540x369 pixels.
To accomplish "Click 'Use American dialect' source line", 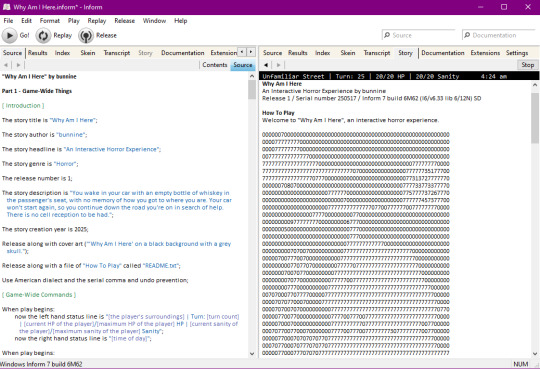I will click(95, 280).
